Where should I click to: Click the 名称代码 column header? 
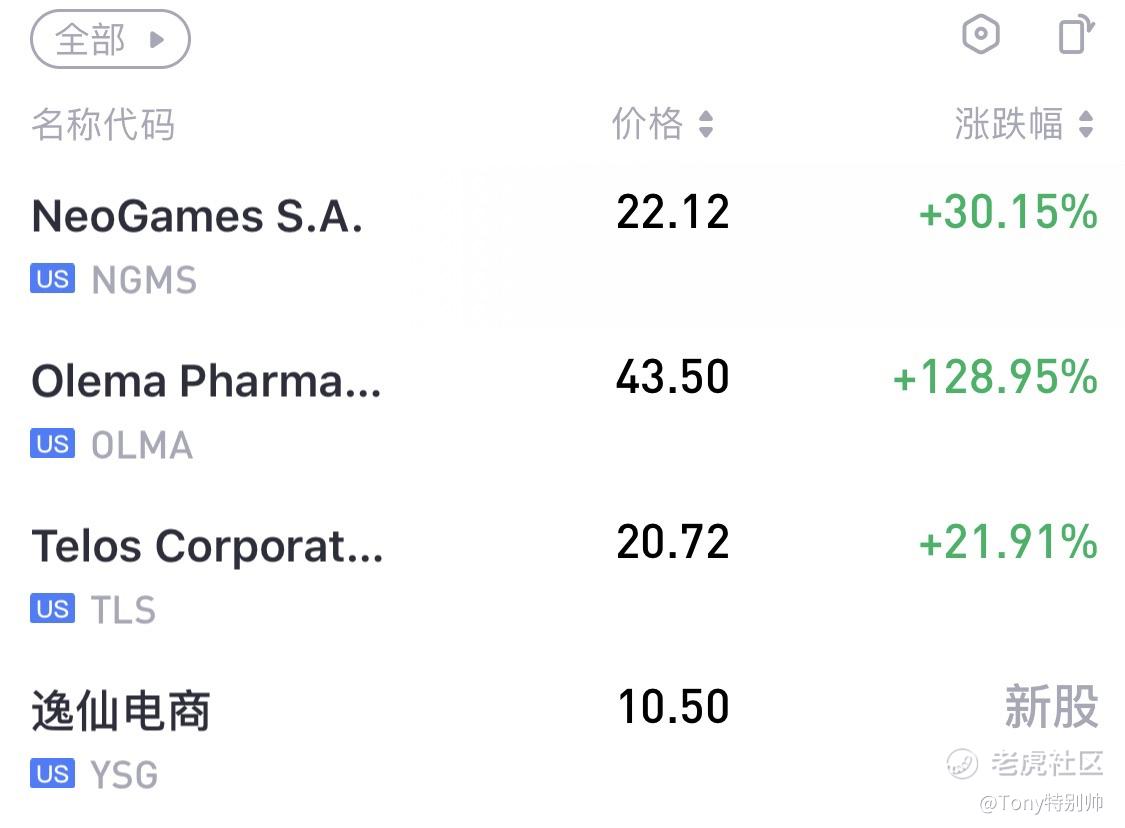[103, 124]
